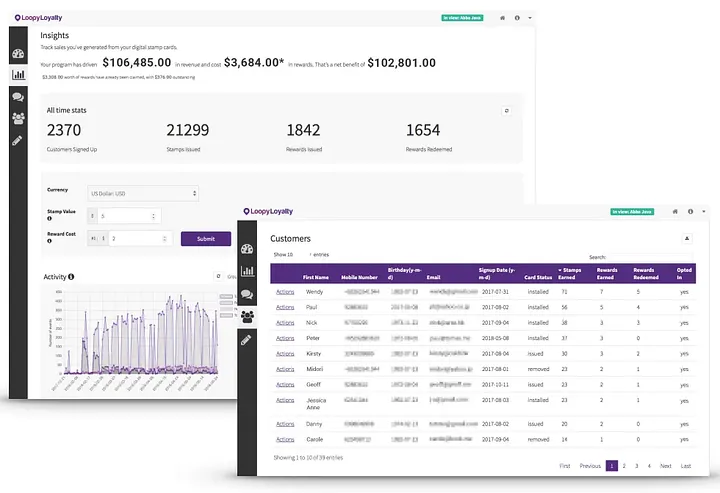The height and width of the screenshot is (493, 720).
Task: Go to pagination page 3
Action: (636, 466)
